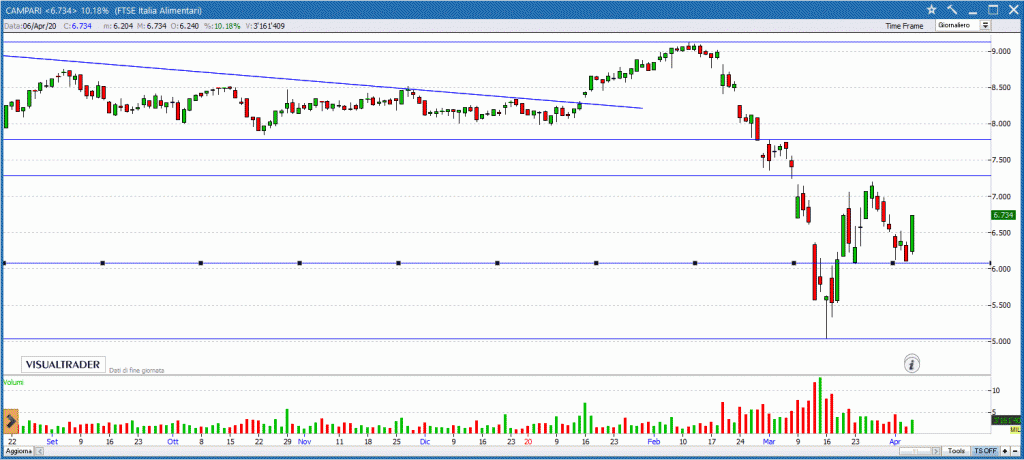Open the hammer settings tool in title bar
The height and width of the screenshot is (460, 1024).
[x=952, y=10]
